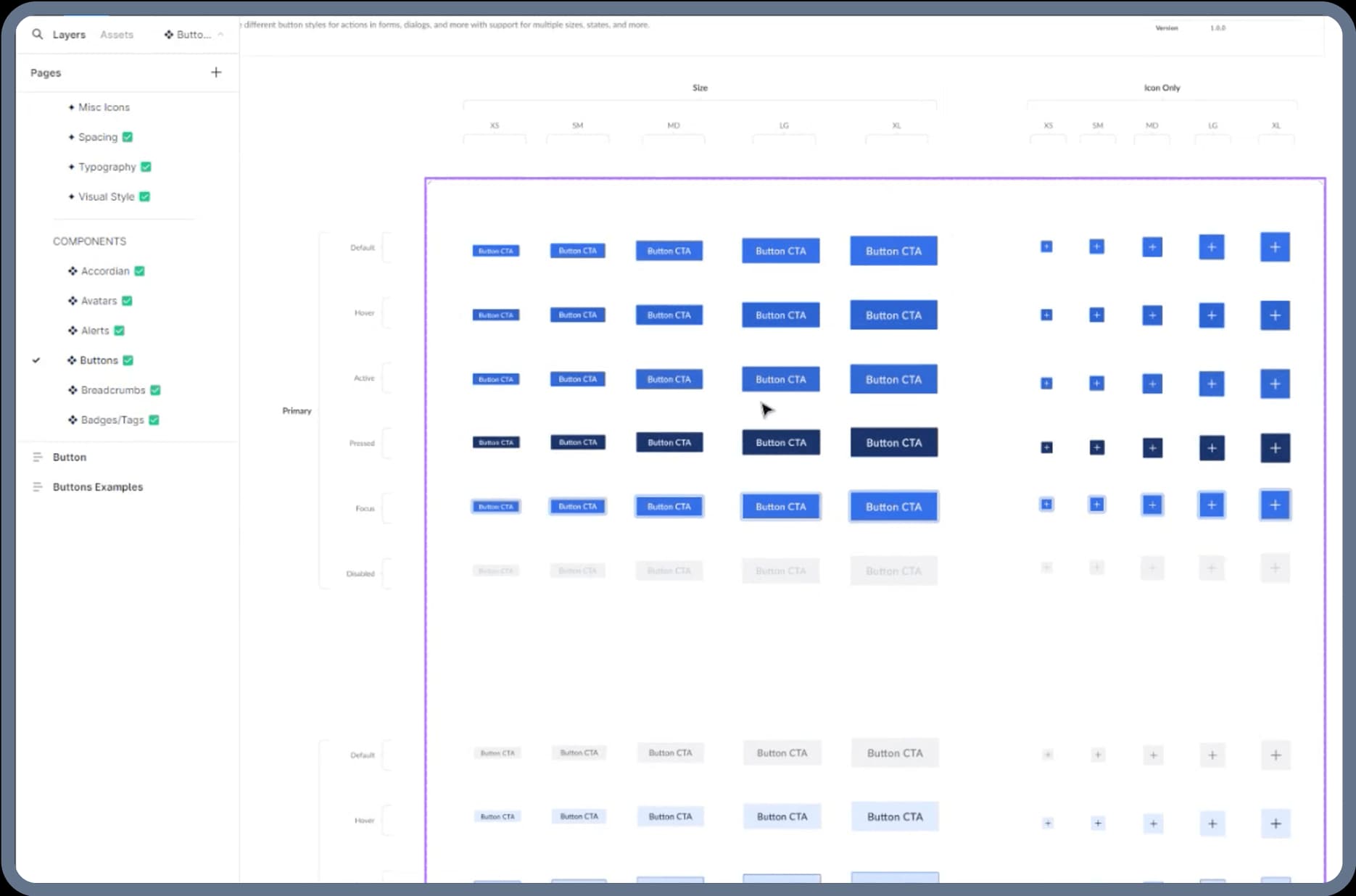Switch to the Layers tab
This screenshot has width=1356, height=896.
(x=69, y=34)
